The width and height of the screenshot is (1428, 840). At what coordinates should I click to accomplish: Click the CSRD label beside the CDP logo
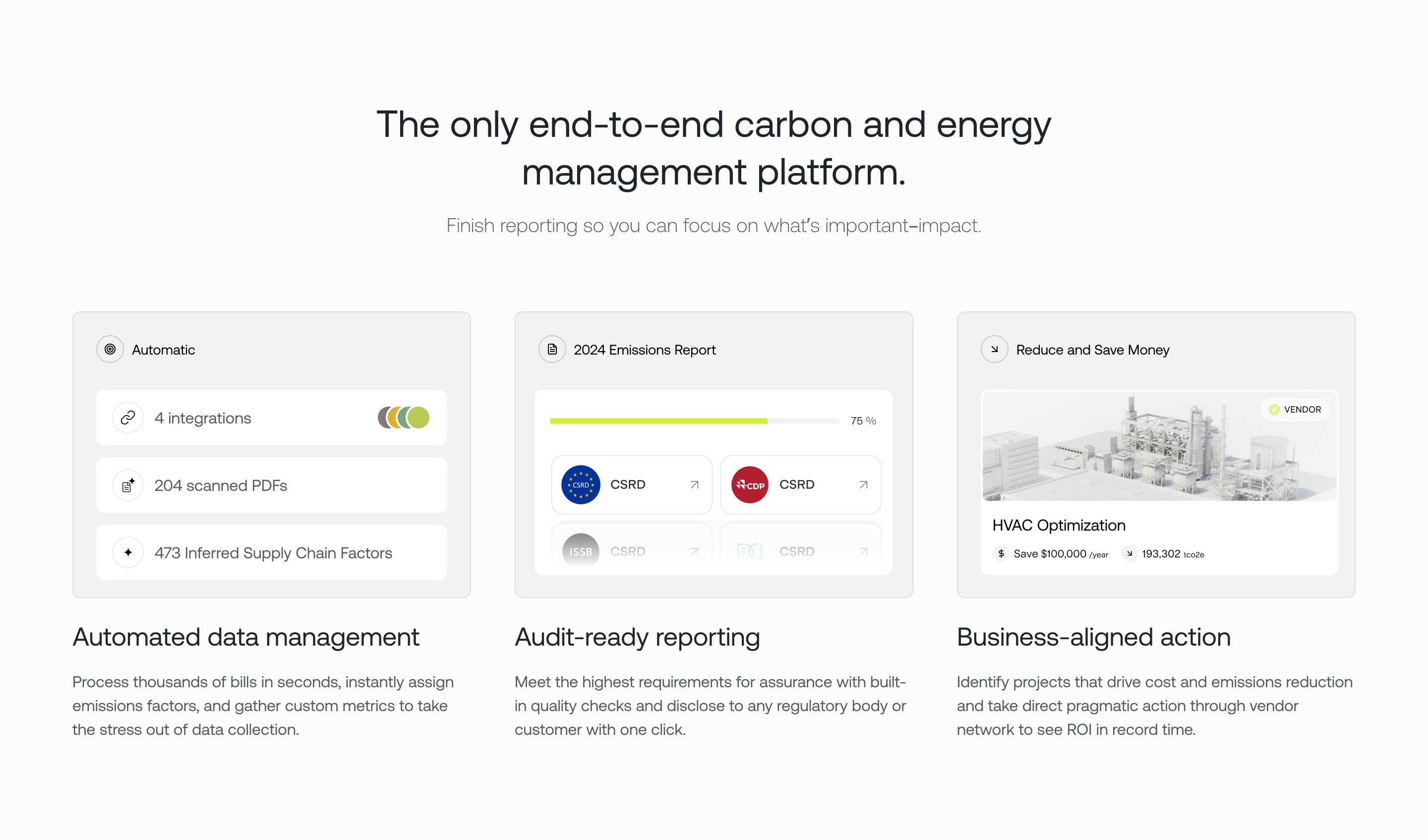(797, 484)
